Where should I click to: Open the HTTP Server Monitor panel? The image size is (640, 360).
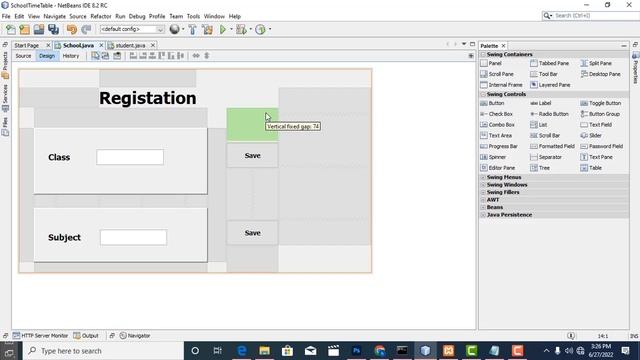tap(40, 336)
